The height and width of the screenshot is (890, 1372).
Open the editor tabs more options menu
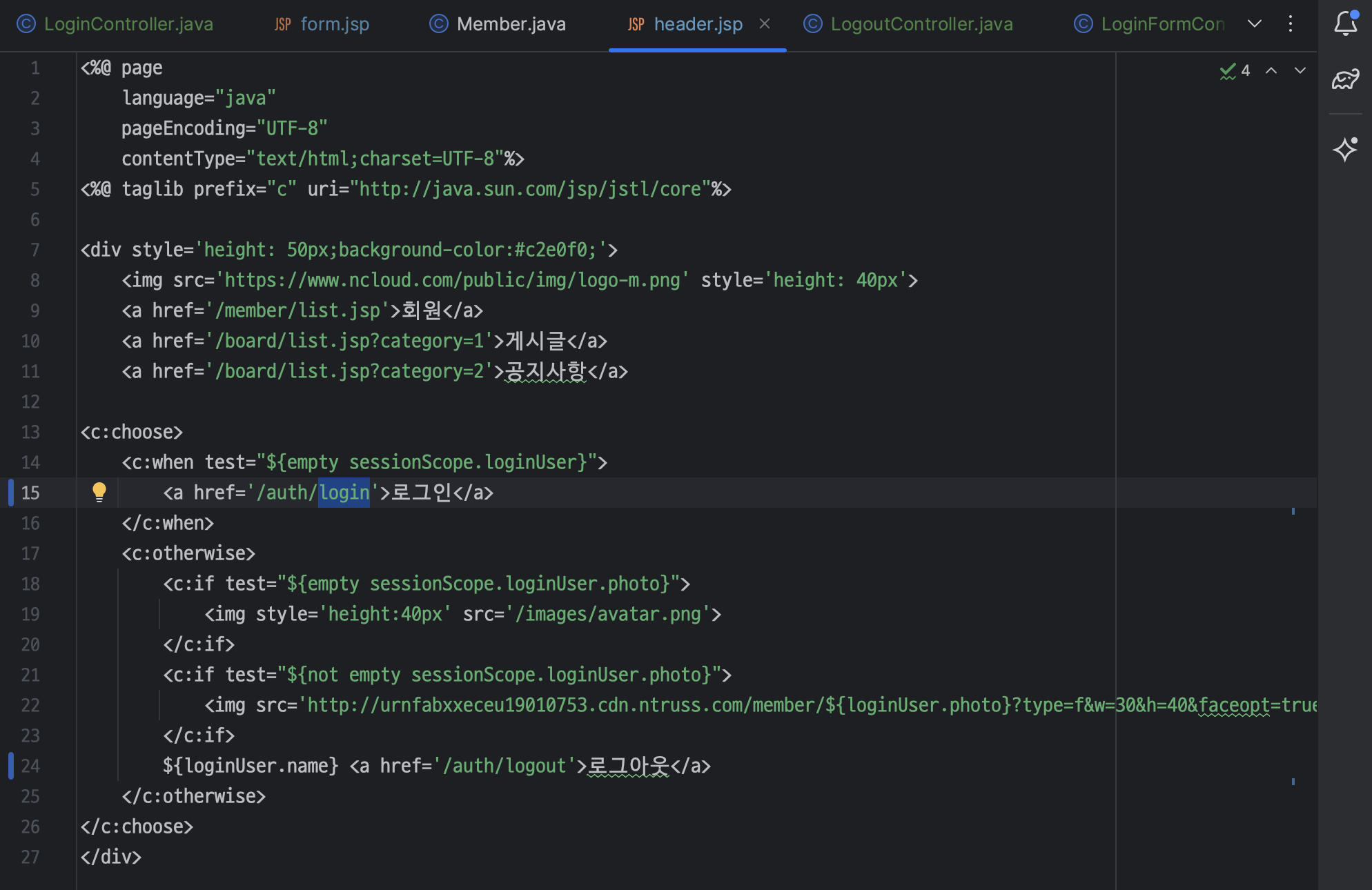[1291, 23]
